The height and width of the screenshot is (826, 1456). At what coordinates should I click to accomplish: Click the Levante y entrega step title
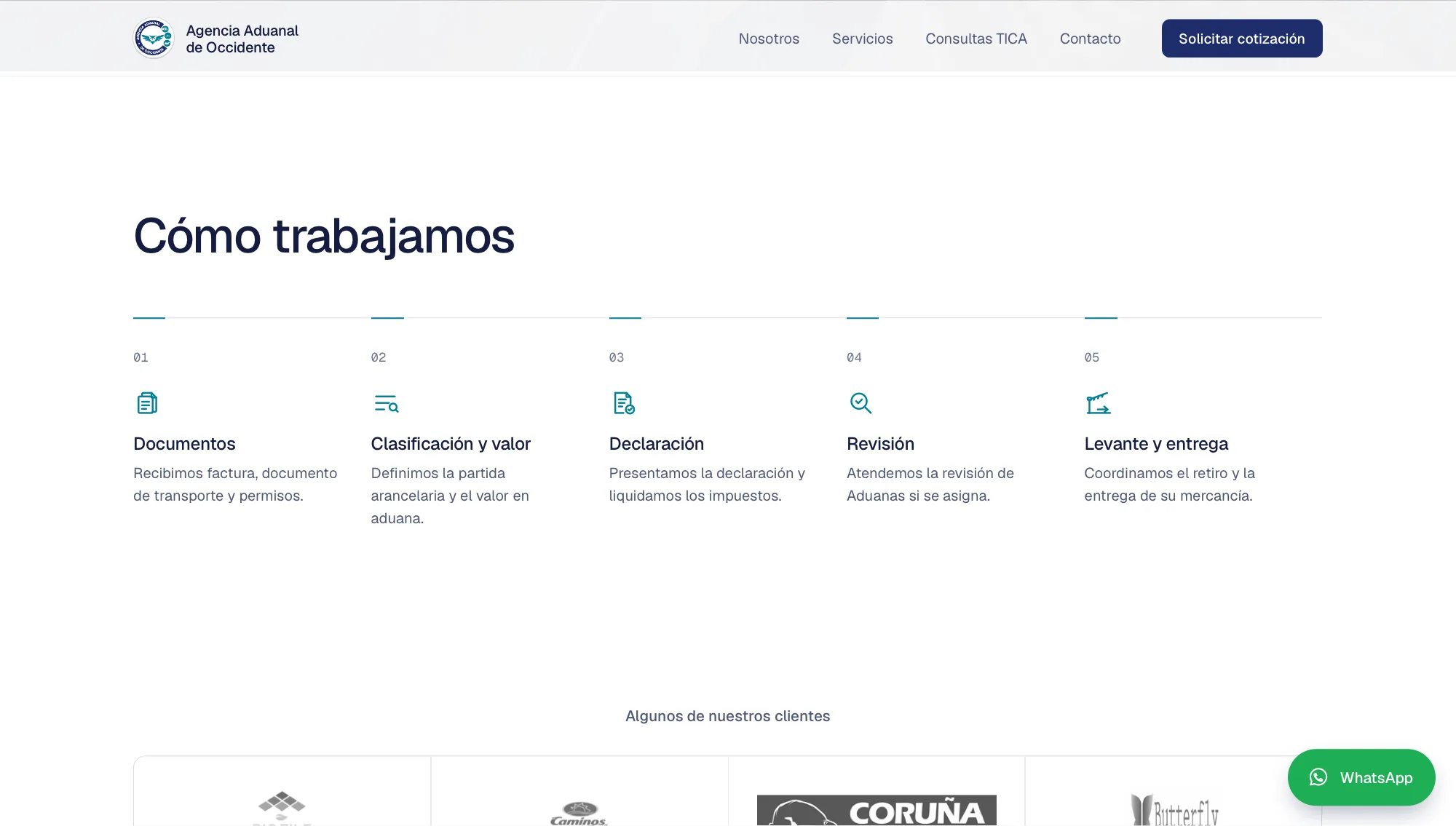pyautogui.click(x=1156, y=444)
